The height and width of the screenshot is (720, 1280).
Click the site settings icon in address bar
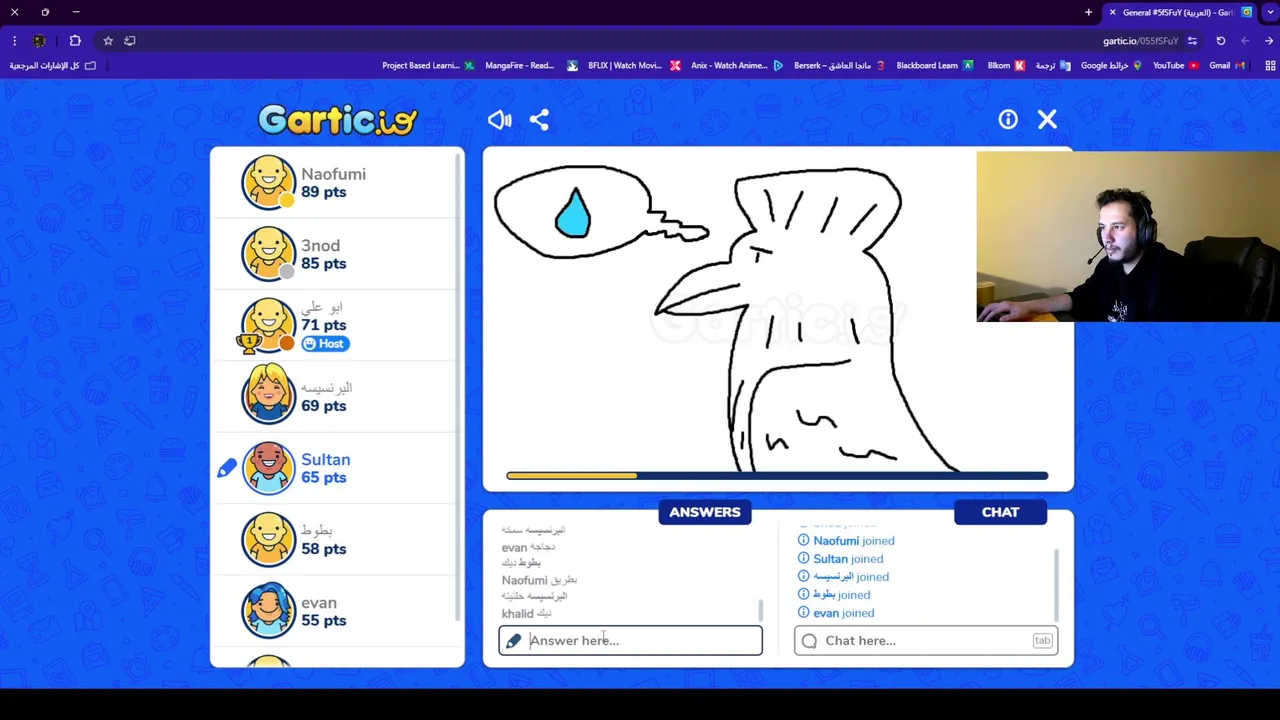pos(1192,41)
